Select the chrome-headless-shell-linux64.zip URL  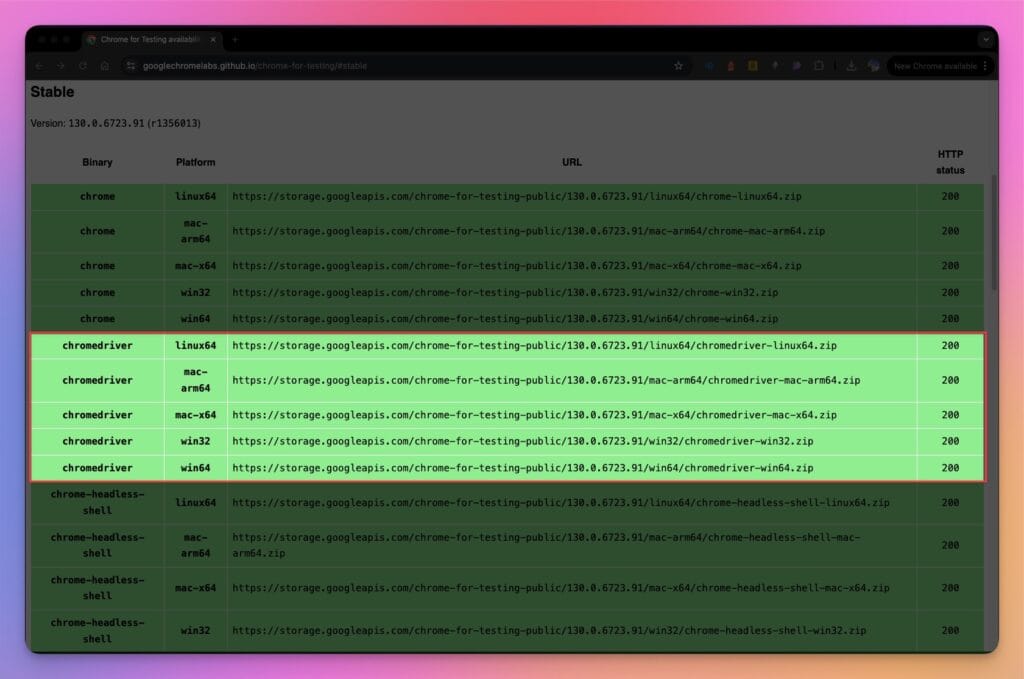pos(561,503)
